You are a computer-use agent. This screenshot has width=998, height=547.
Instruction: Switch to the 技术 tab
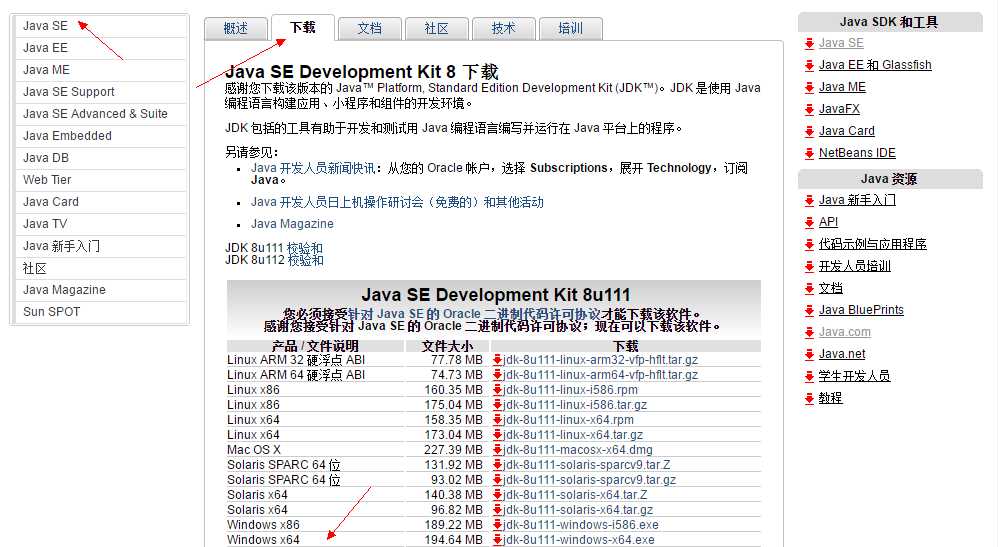(x=503, y=29)
